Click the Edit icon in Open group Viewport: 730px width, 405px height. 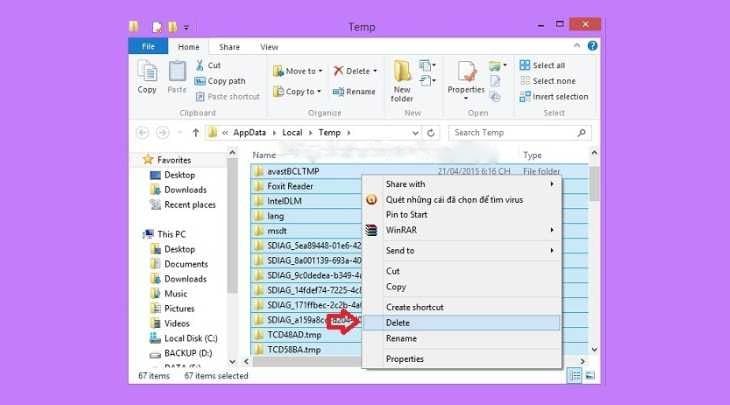tap(495, 81)
